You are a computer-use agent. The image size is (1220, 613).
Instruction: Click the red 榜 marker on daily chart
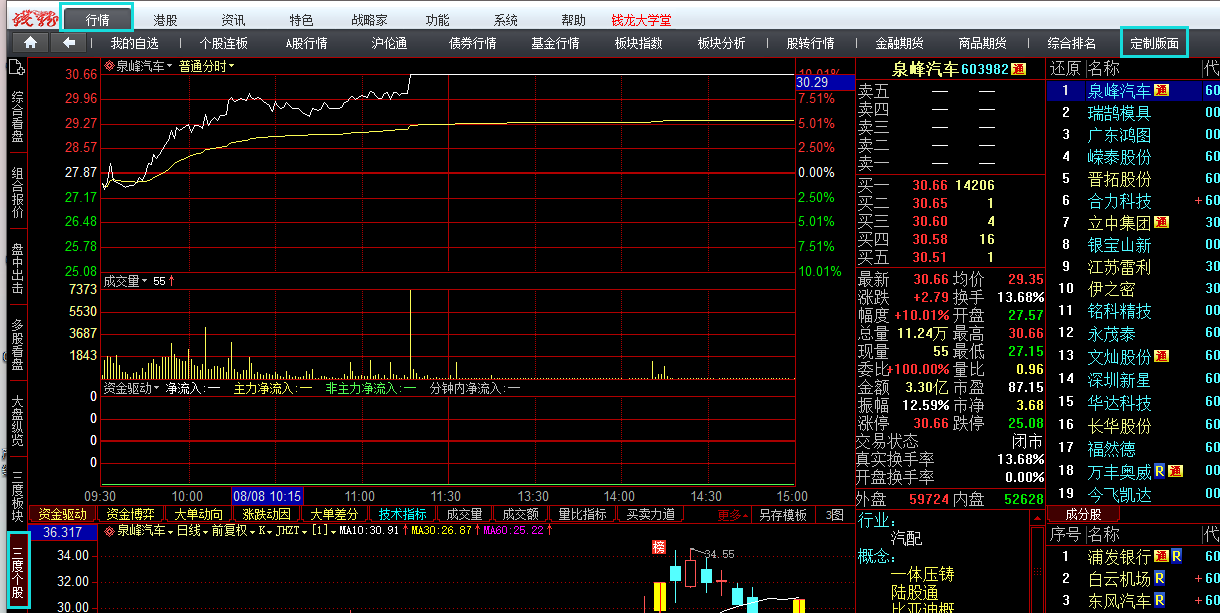(x=659, y=546)
